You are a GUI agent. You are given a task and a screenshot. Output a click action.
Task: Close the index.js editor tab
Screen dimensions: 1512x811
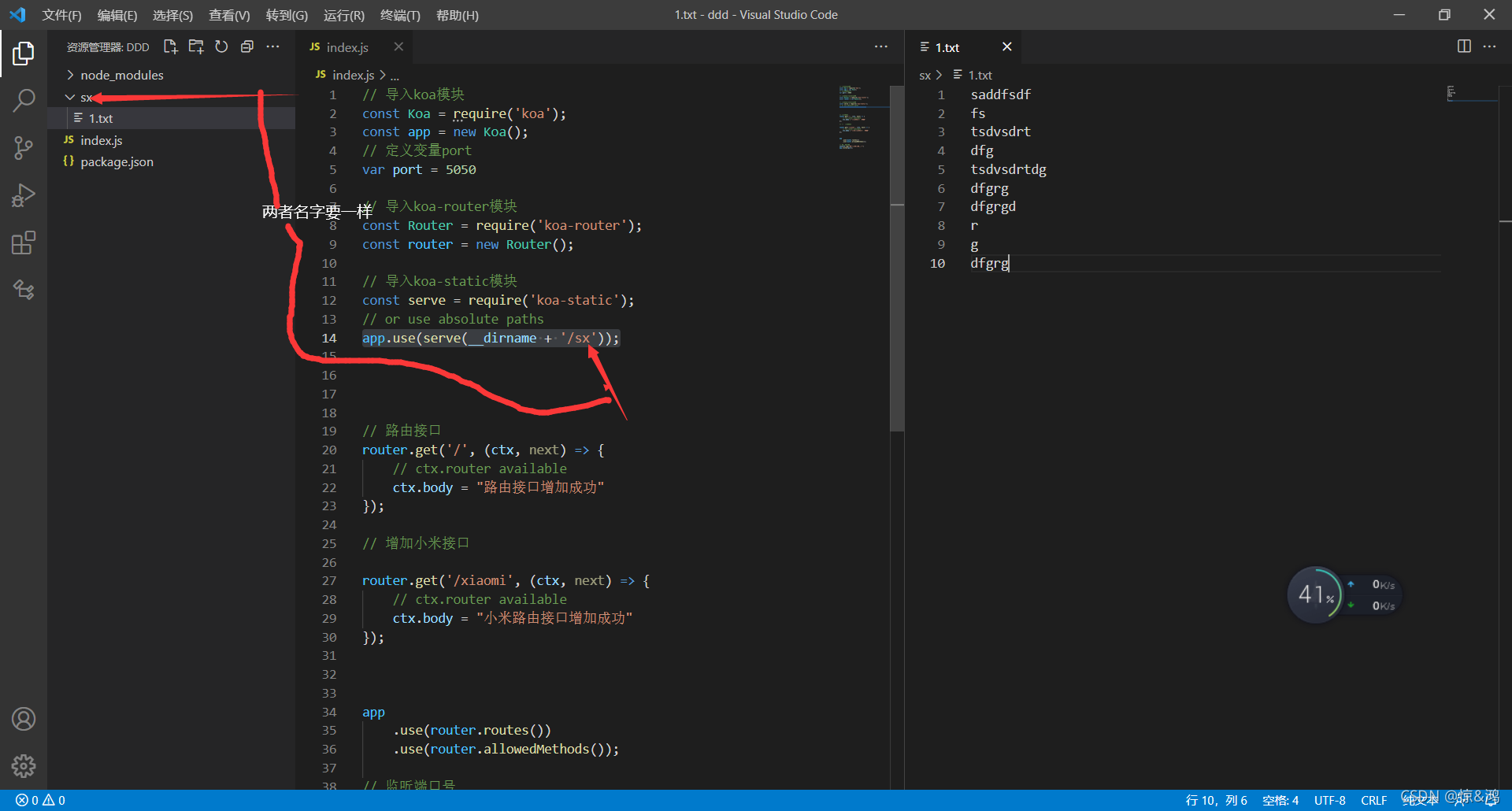tap(398, 47)
